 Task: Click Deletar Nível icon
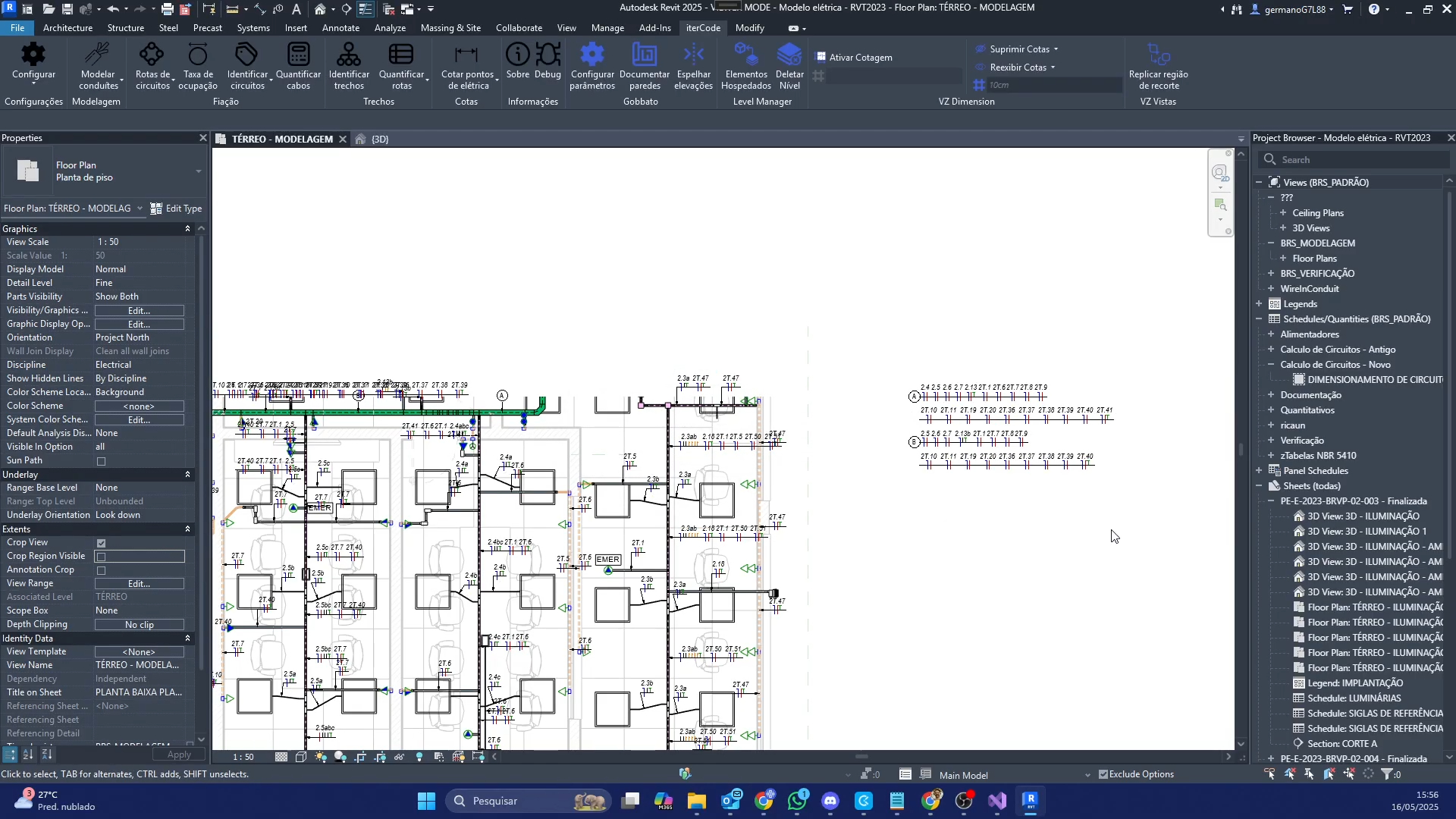click(x=789, y=55)
